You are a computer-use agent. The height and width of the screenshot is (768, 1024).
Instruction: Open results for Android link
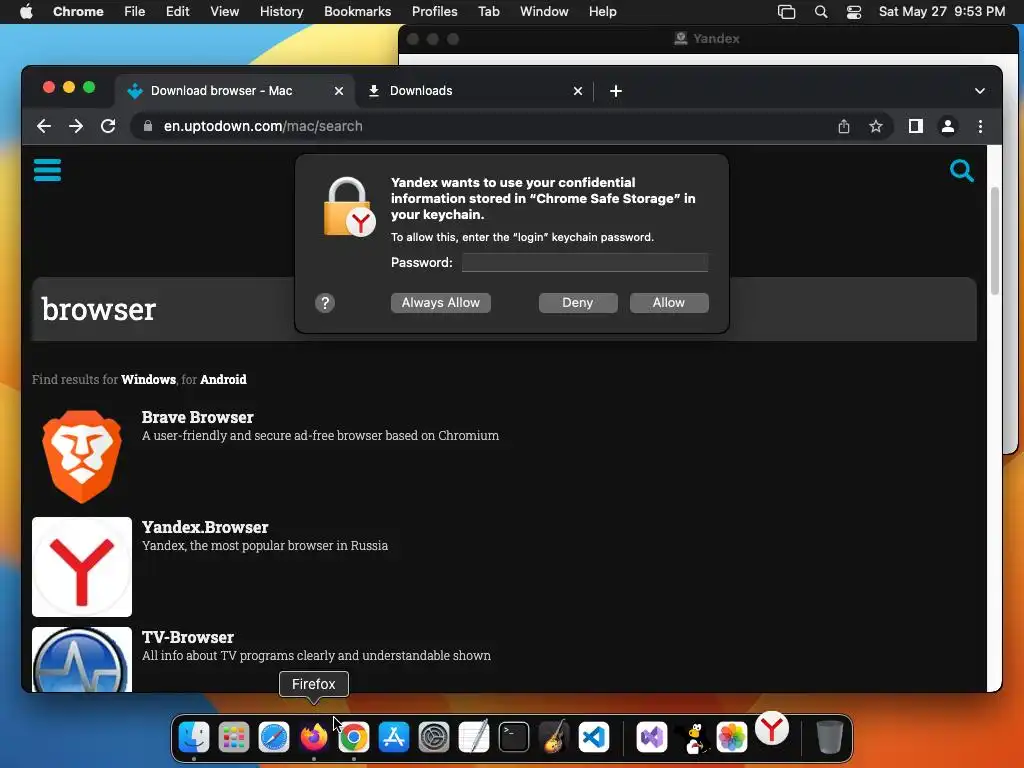coord(223,379)
